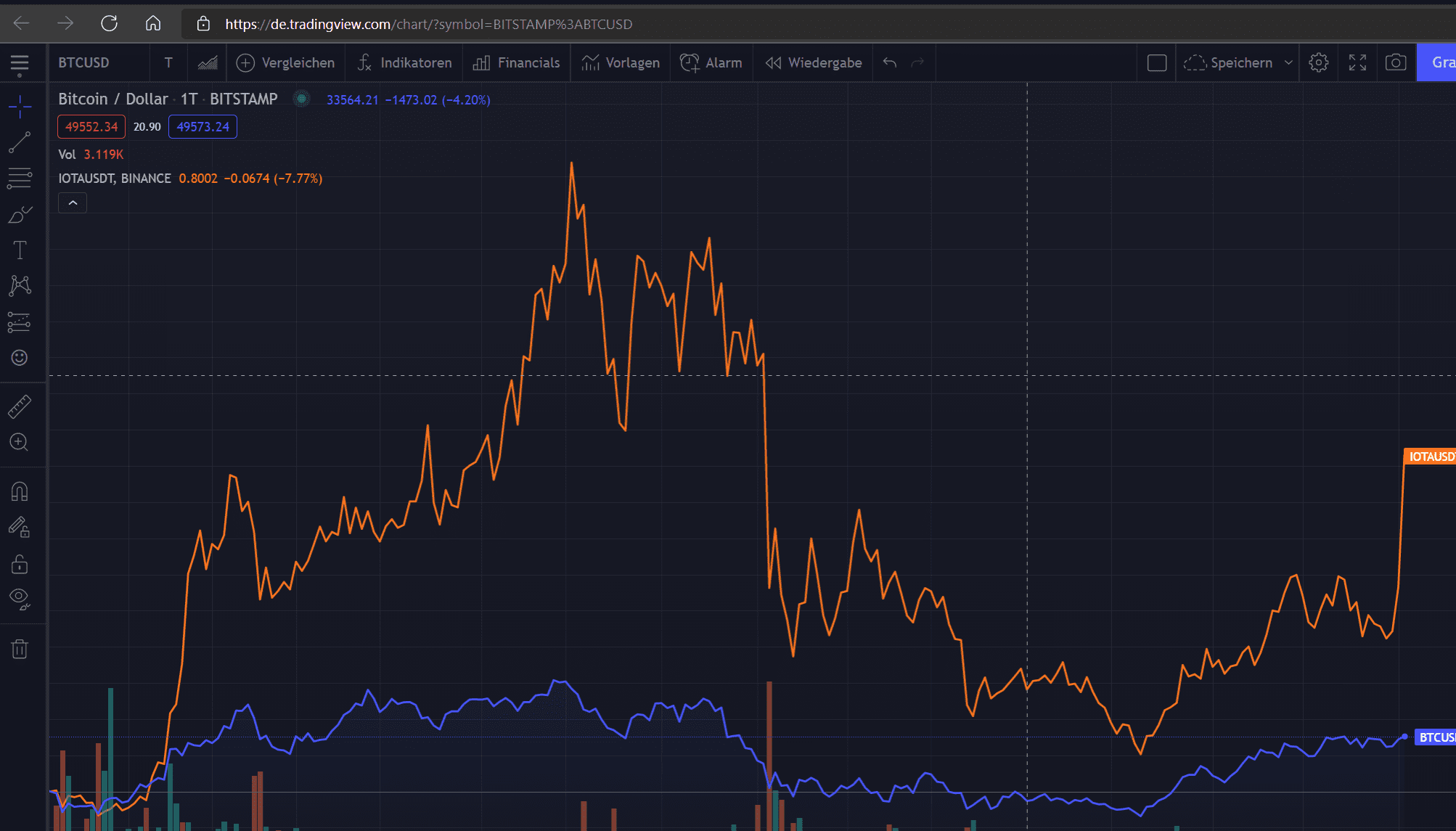
Task: Click the IOTAUSDT, BINANCE legend entry
Action: click(x=115, y=179)
